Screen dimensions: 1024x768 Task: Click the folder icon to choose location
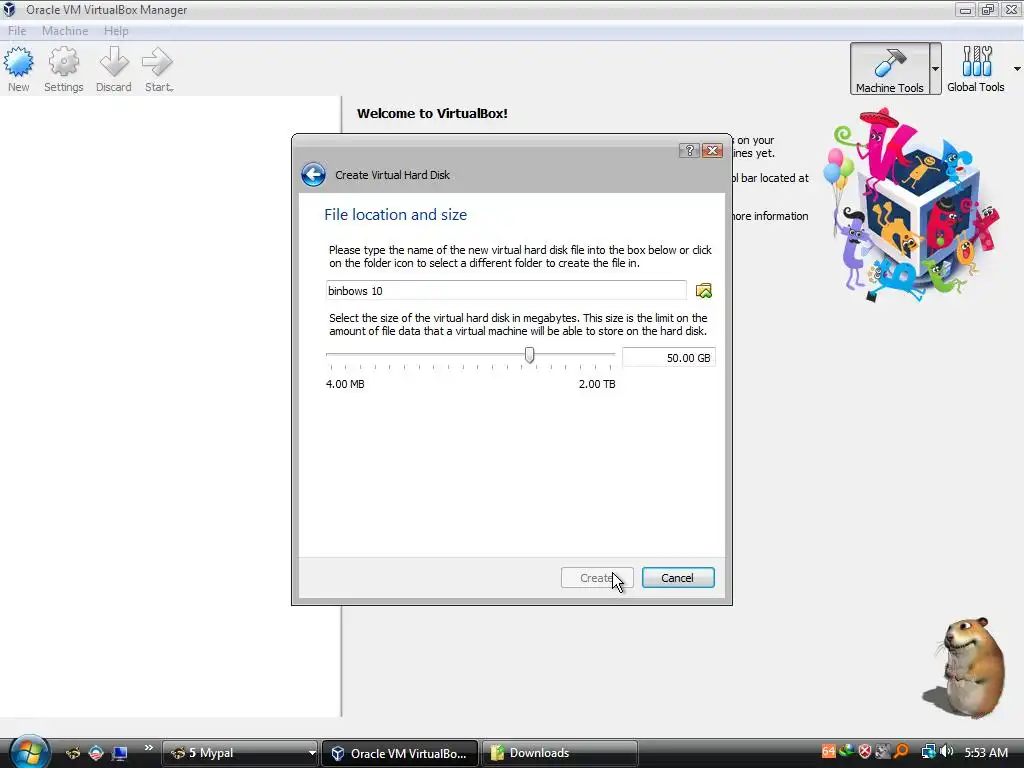pos(703,291)
